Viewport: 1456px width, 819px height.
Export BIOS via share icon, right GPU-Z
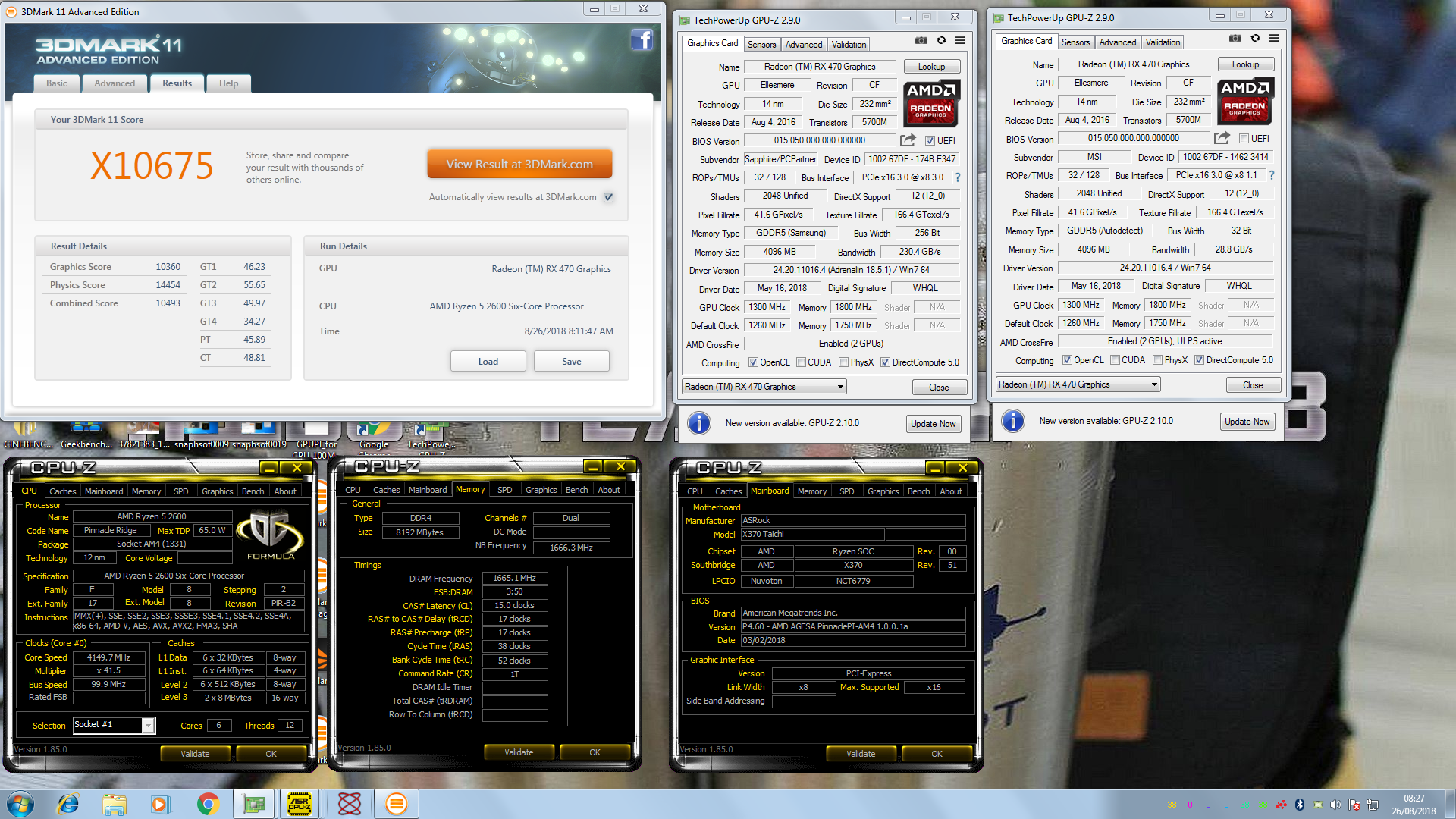coord(1222,138)
